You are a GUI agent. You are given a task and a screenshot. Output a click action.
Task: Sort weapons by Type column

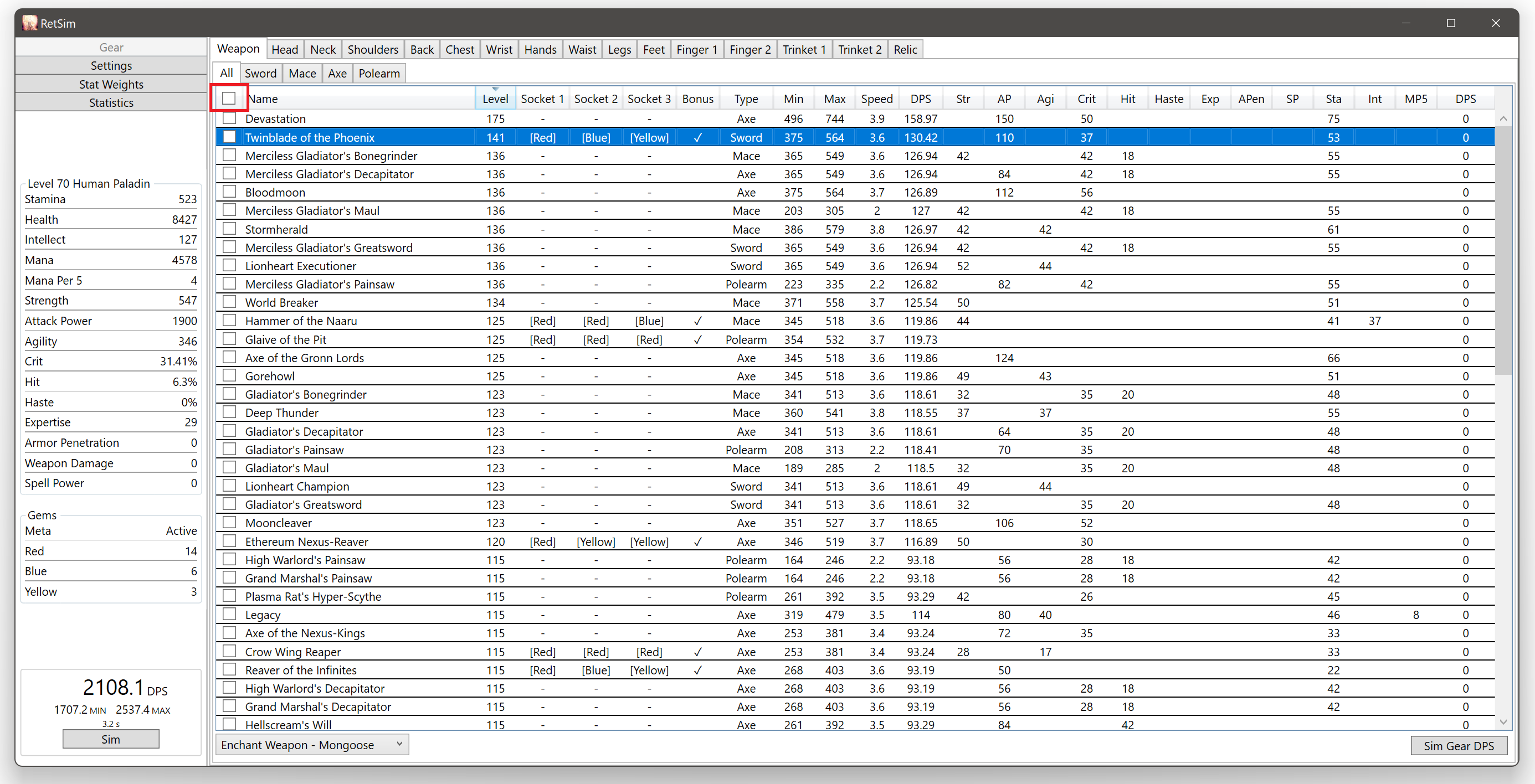point(746,99)
